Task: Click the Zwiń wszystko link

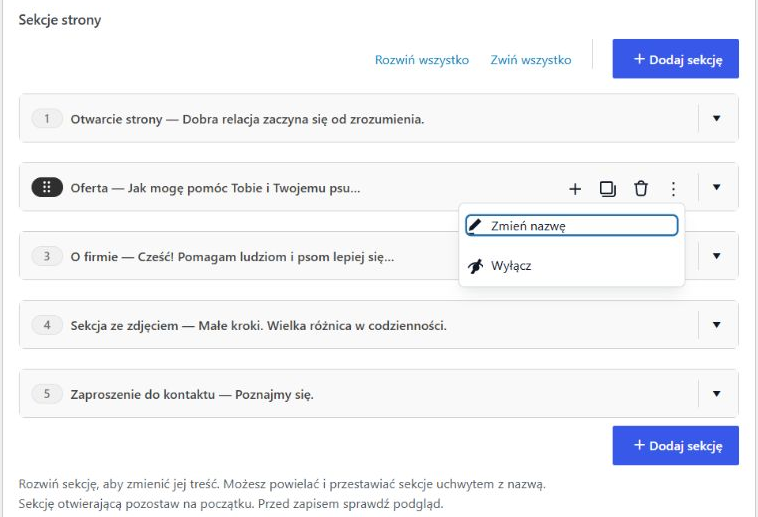Action: point(531,60)
